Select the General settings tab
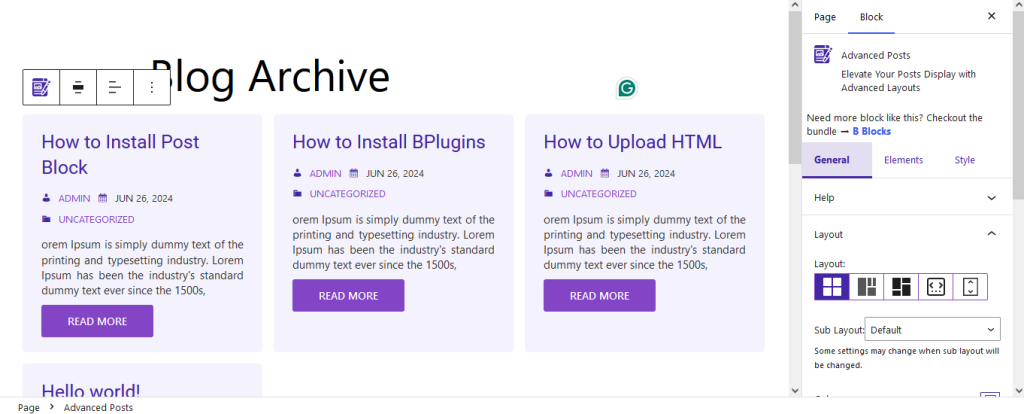Viewport: 1024px width, 414px height. pyautogui.click(x=837, y=160)
